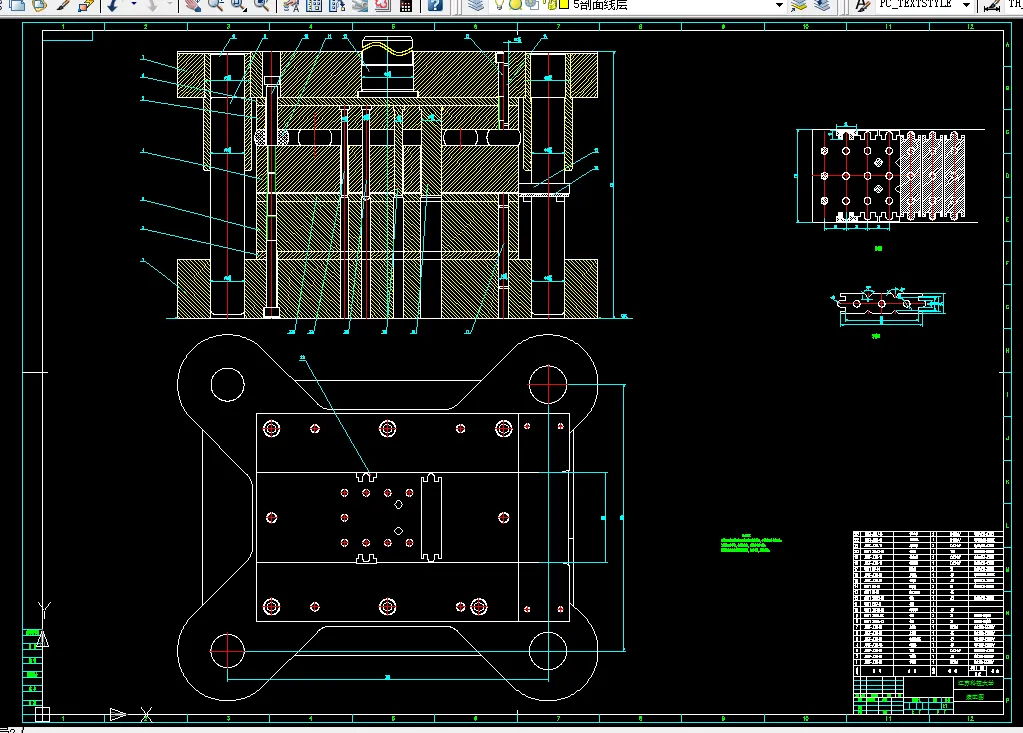Click the yellow layer color swatch
Viewport: 1023px width, 733px height.
(564, 5)
